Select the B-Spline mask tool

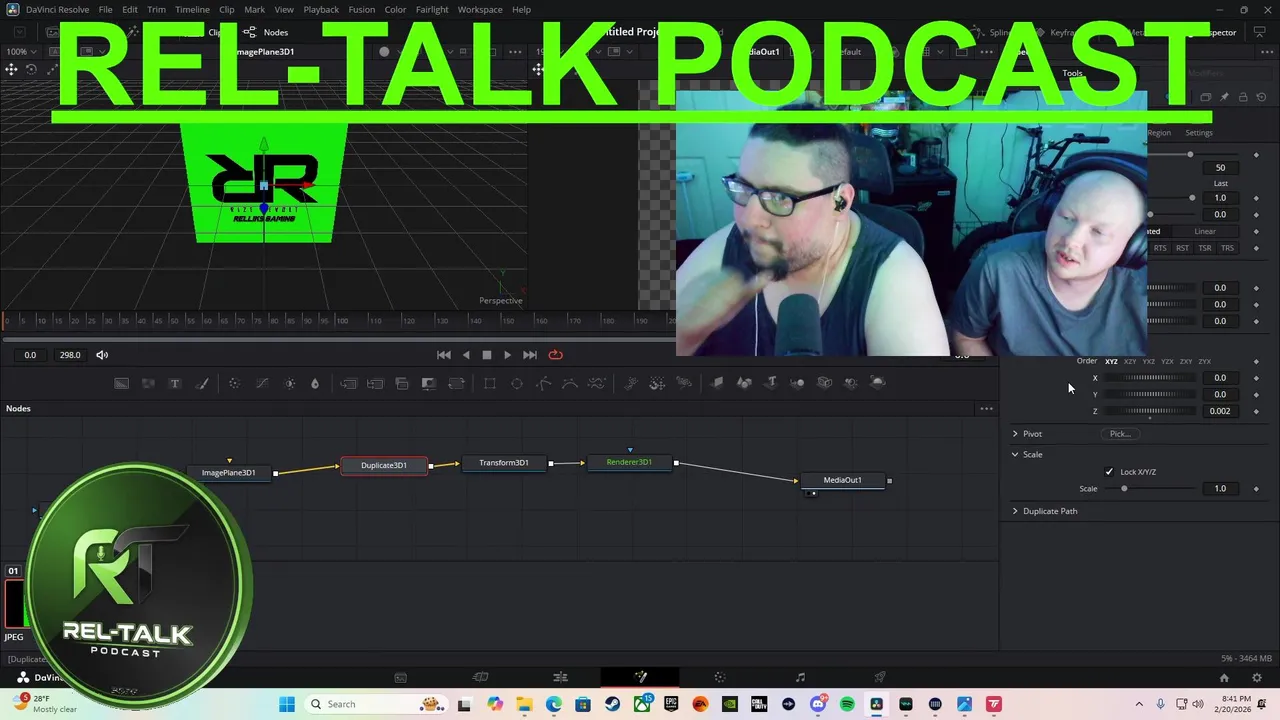pyautogui.click(x=570, y=383)
